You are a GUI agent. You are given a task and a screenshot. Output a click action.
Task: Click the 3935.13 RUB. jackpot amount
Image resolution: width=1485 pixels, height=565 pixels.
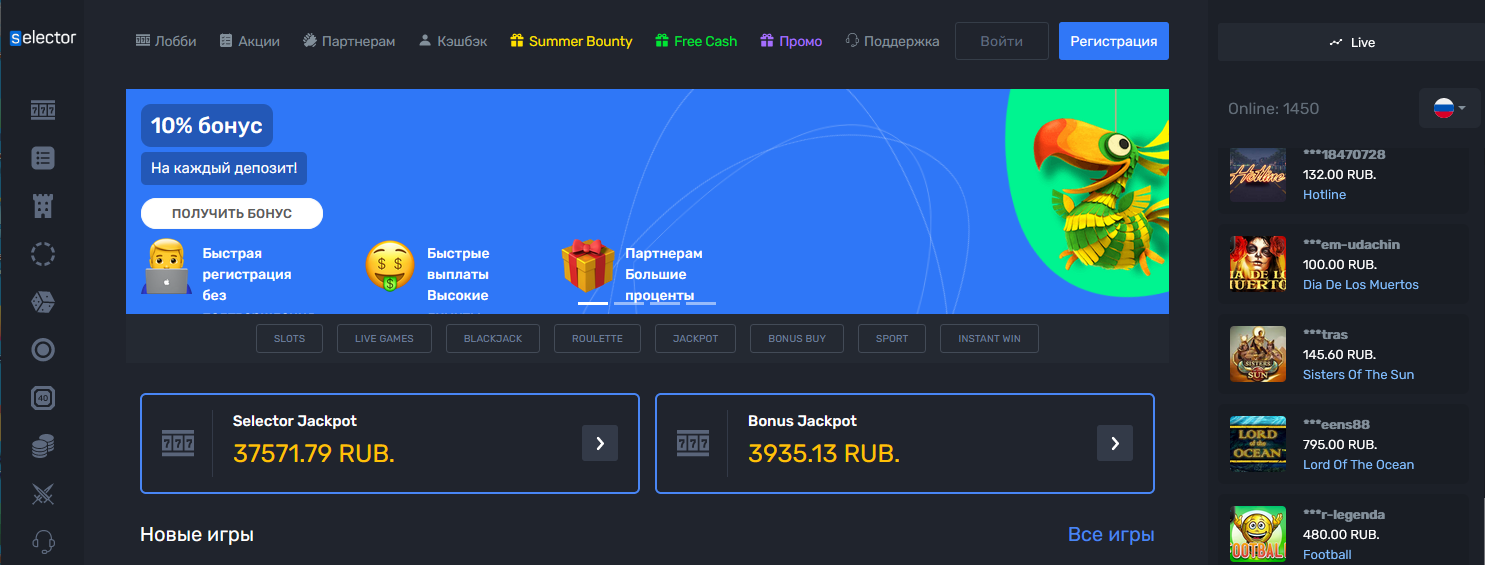pyautogui.click(x=824, y=454)
